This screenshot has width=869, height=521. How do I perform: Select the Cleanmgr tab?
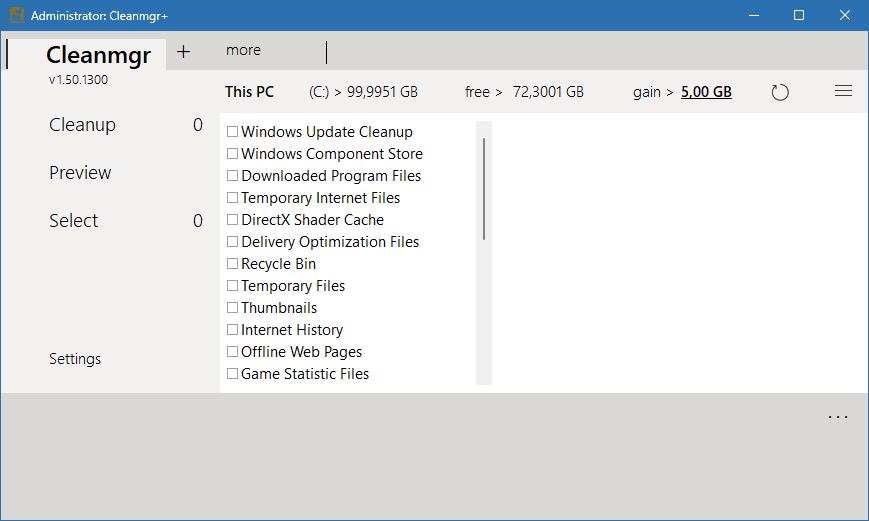pyautogui.click(x=98, y=55)
